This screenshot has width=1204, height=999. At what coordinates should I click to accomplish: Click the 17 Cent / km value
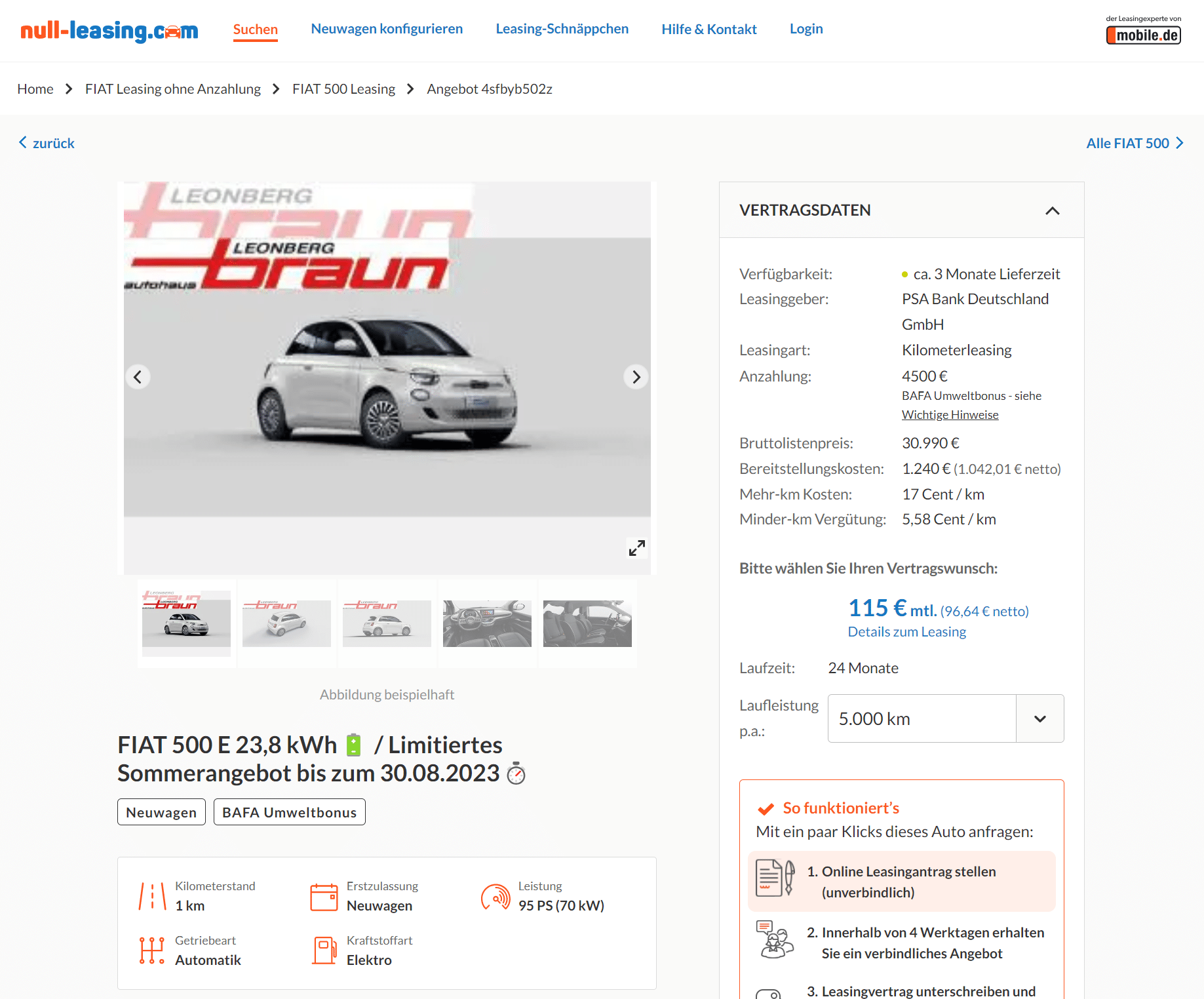pyautogui.click(x=943, y=494)
